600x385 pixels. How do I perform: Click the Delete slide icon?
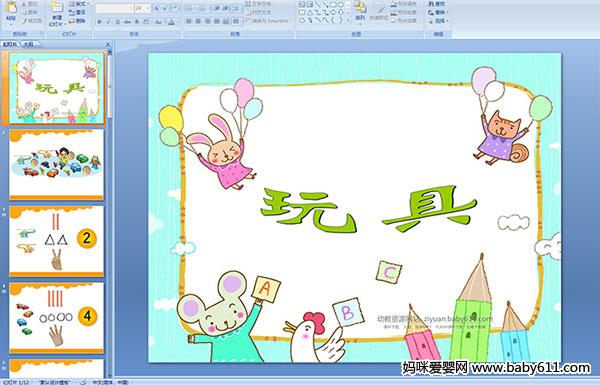[x=72, y=21]
